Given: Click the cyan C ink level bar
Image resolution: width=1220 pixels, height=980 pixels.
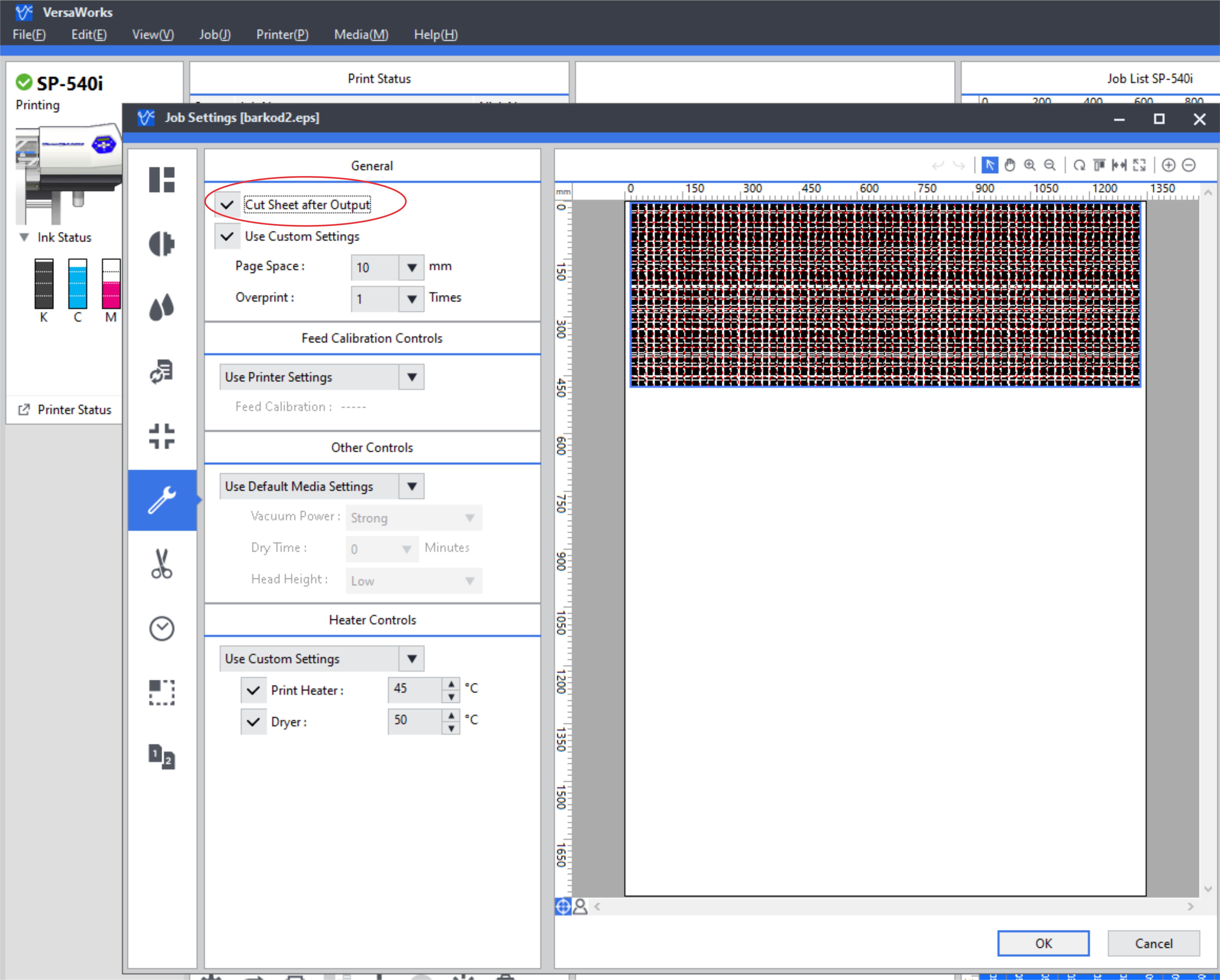Looking at the screenshot, I should (77, 284).
